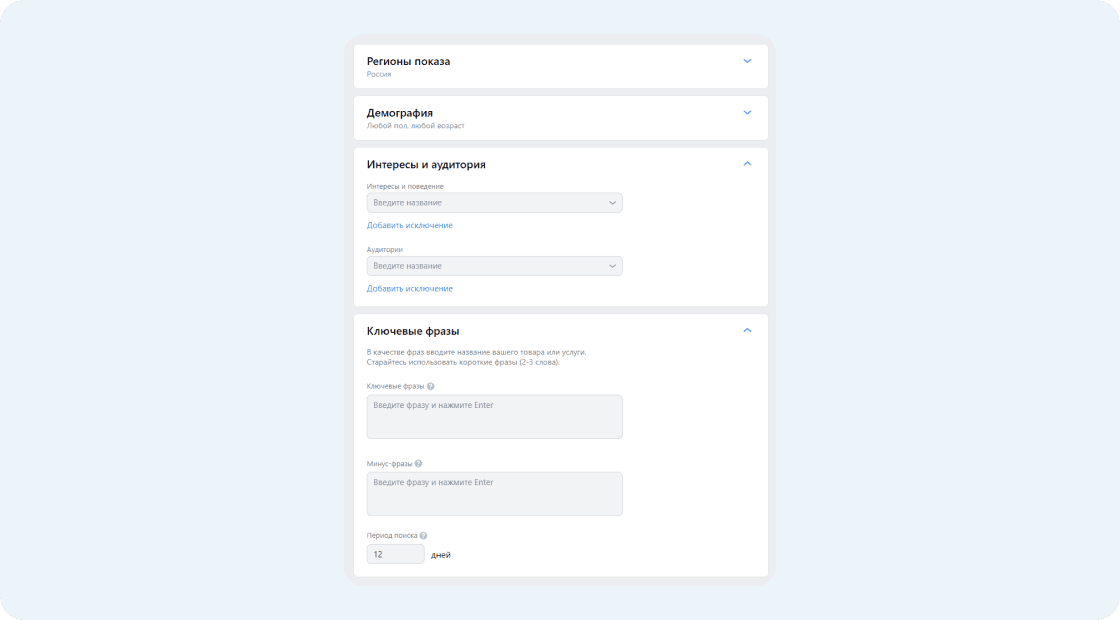Collapse the Ключевые фразы section chevron
1120x620 pixels.
[x=747, y=331]
